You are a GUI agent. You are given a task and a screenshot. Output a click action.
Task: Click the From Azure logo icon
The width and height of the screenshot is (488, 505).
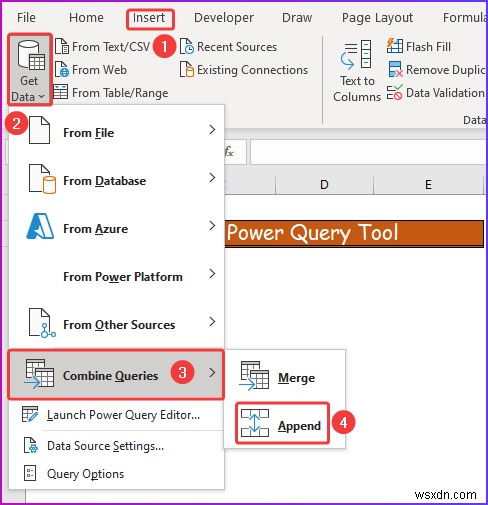[40, 226]
